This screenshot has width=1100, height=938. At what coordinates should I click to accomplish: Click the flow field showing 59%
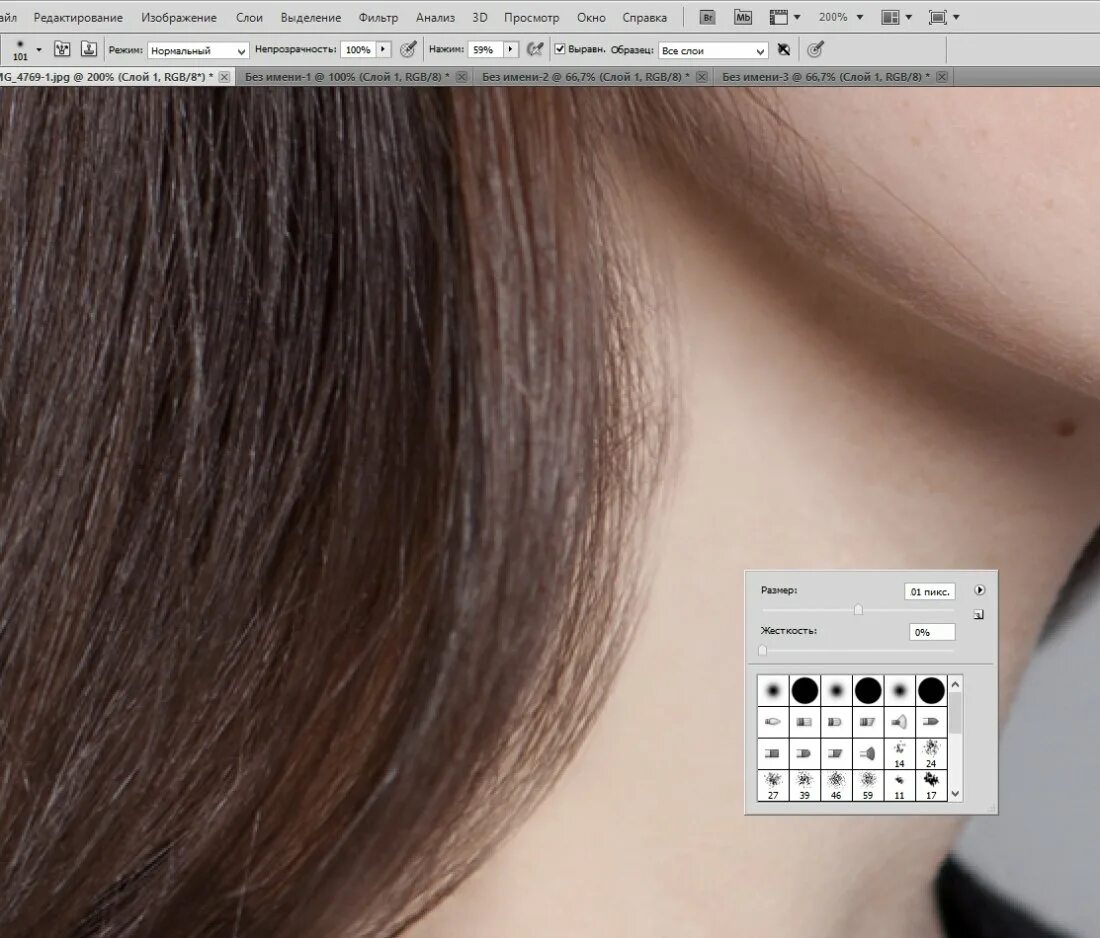[x=484, y=50]
